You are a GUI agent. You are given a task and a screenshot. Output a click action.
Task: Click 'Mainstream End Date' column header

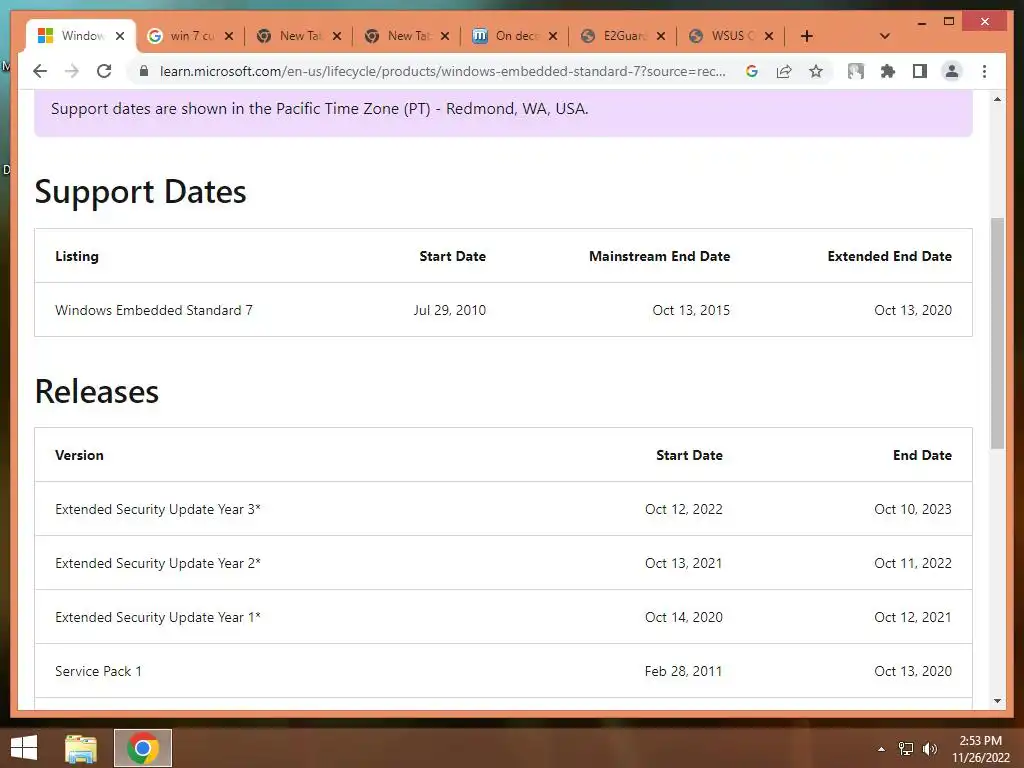click(x=660, y=256)
